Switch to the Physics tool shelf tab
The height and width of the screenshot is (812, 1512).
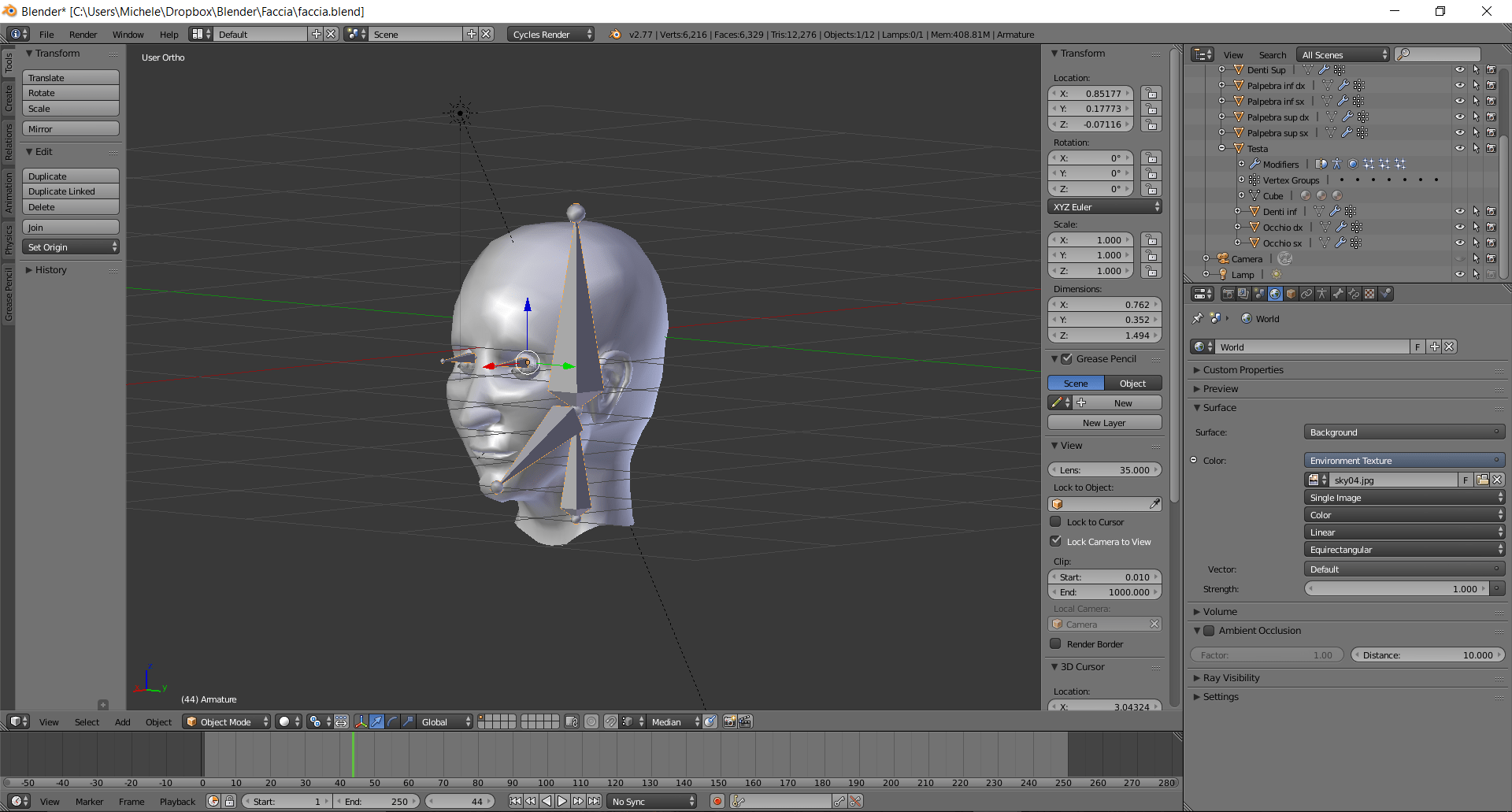coord(9,239)
